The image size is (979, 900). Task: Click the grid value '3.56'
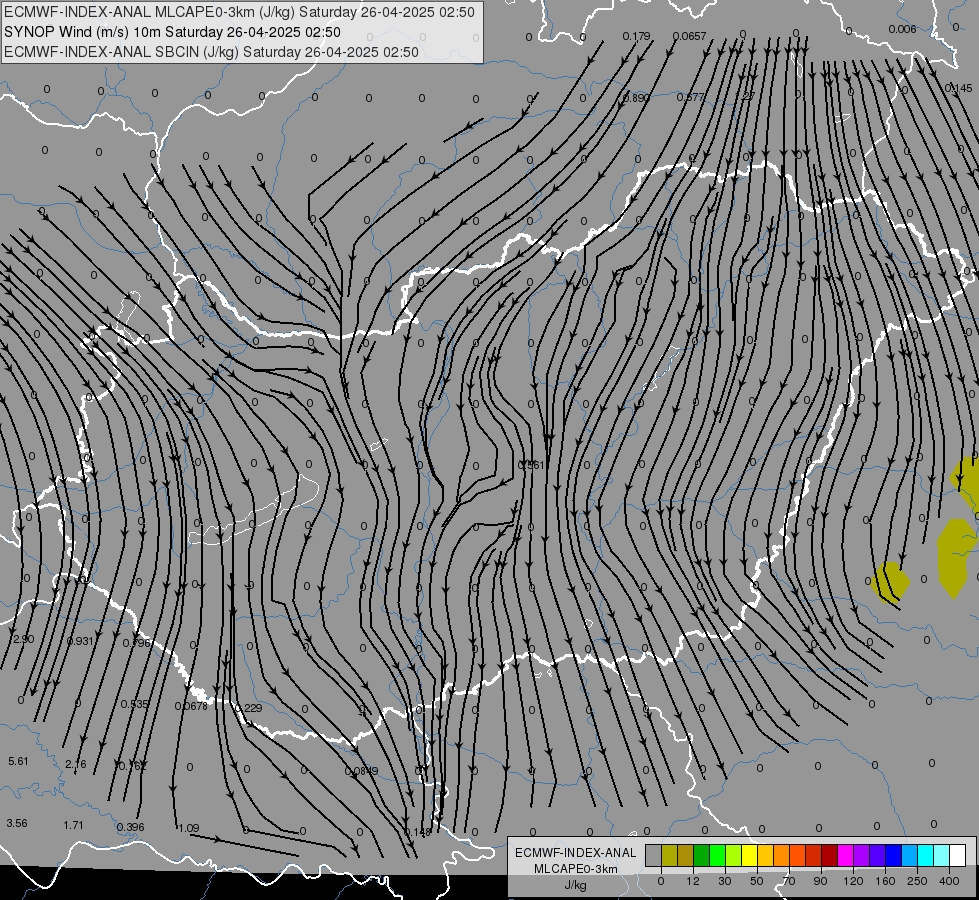(17, 823)
